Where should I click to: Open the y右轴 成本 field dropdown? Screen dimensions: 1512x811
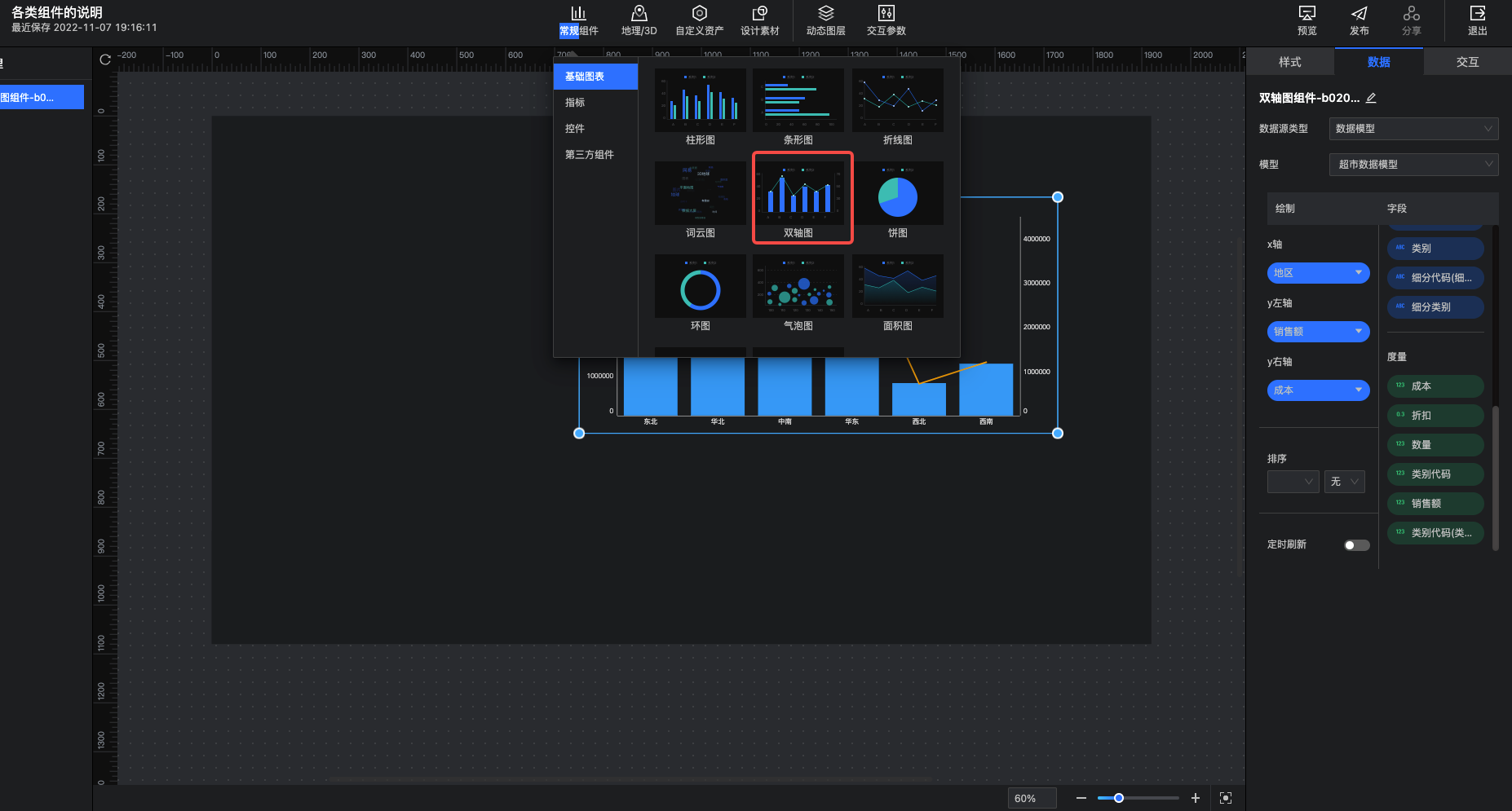(x=1318, y=390)
